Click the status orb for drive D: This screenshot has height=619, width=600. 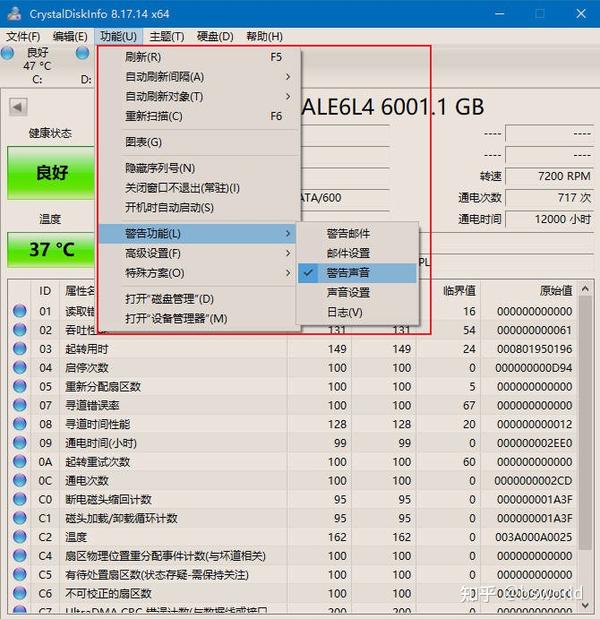click(82, 53)
